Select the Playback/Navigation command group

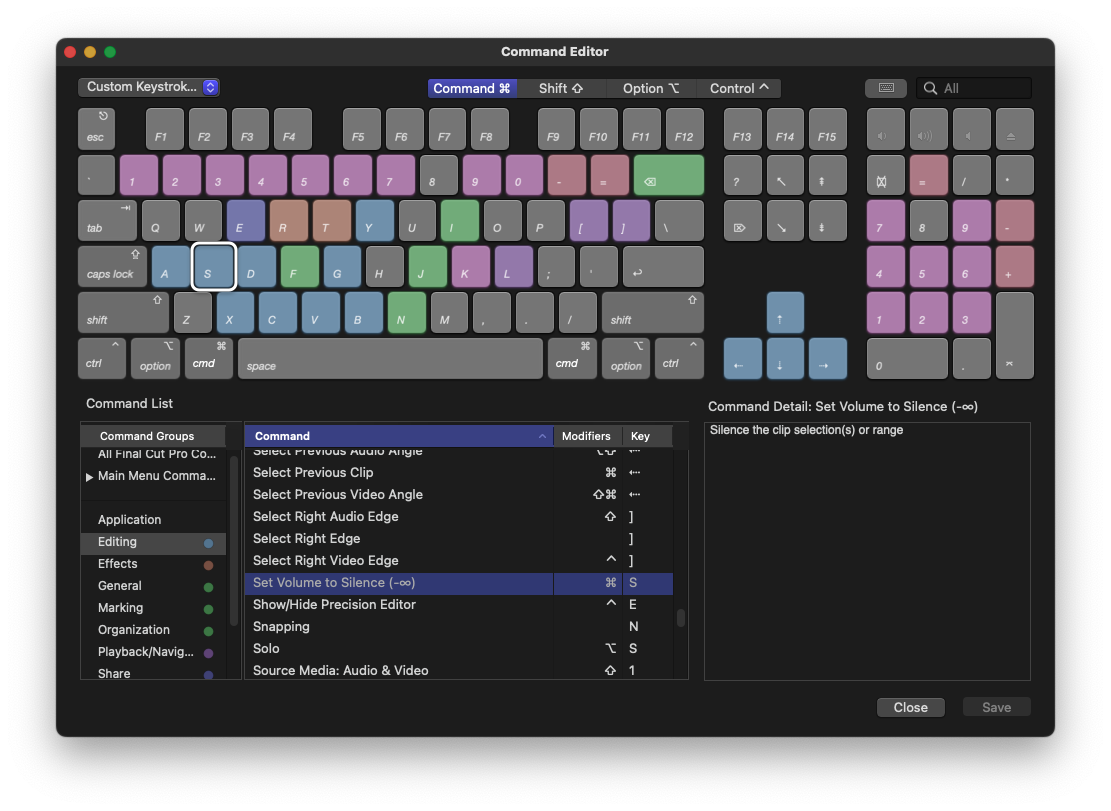(x=154, y=652)
